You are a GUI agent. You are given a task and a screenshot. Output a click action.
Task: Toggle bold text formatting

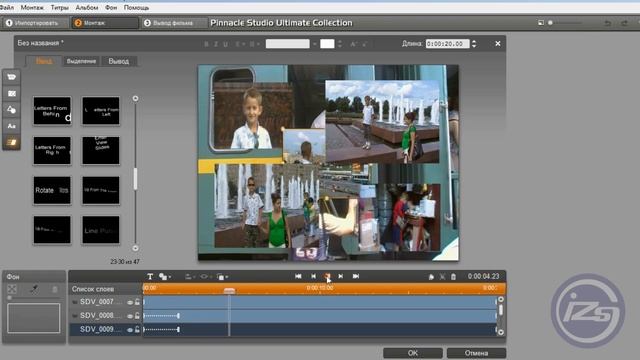(x=206, y=44)
